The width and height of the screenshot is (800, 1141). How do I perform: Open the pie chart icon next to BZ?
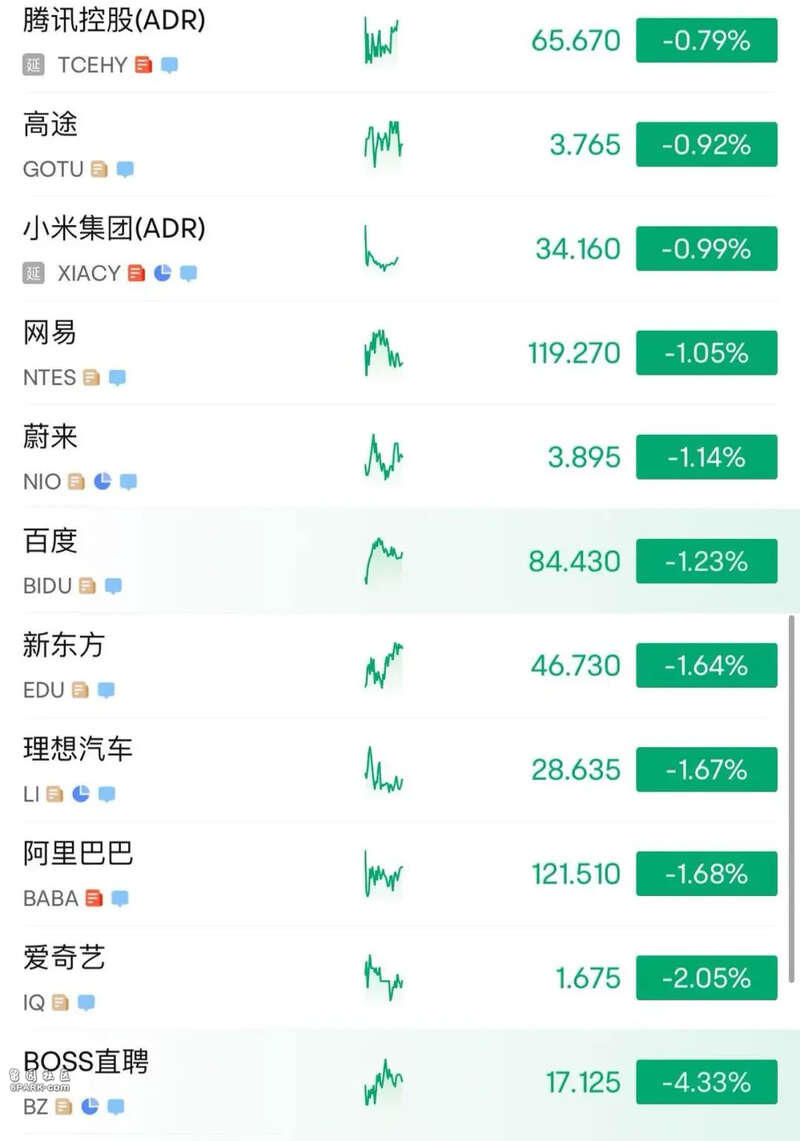point(90,1107)
